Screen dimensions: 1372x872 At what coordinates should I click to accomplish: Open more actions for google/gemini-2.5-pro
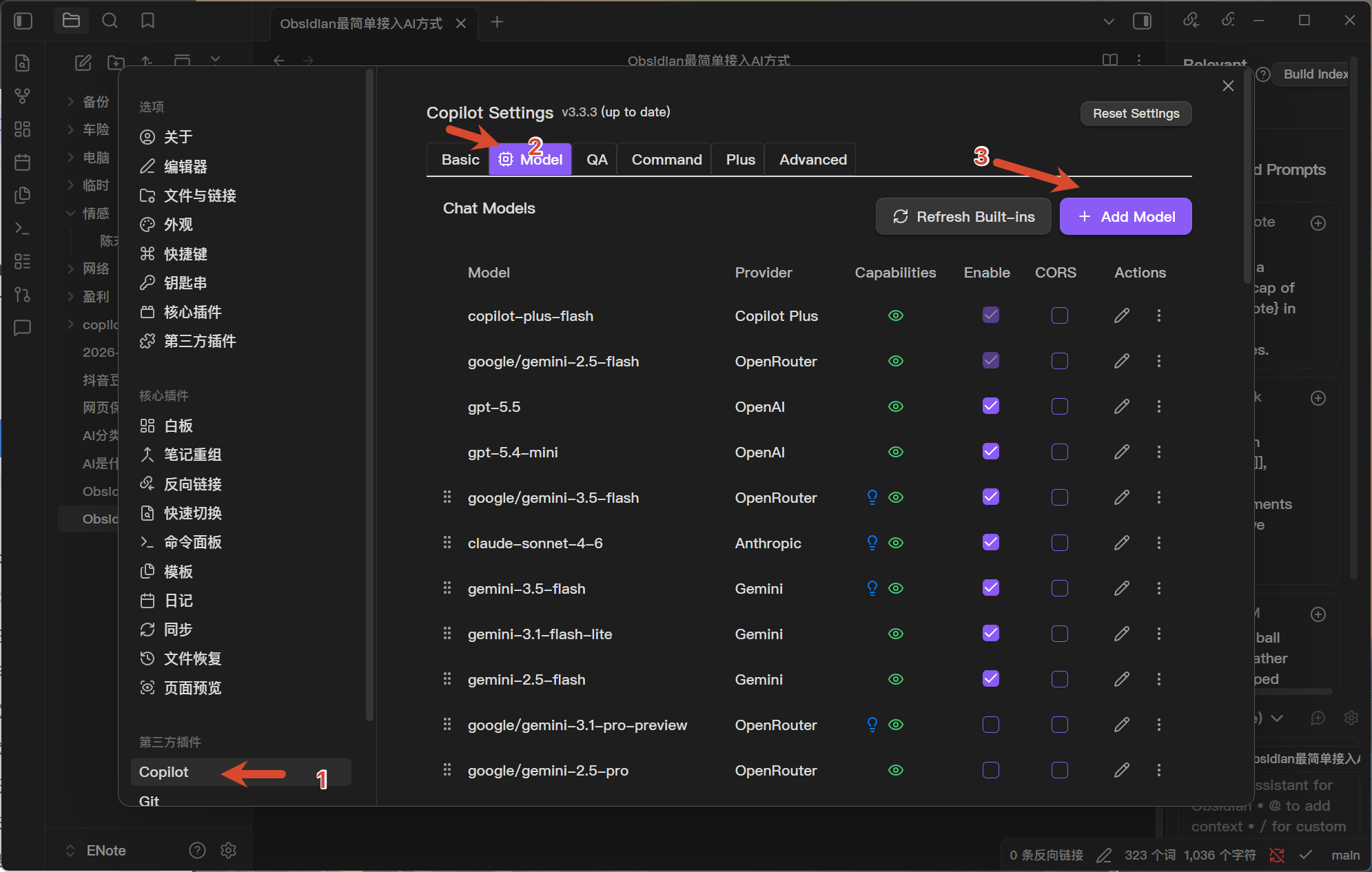(x=1159, y=770)
